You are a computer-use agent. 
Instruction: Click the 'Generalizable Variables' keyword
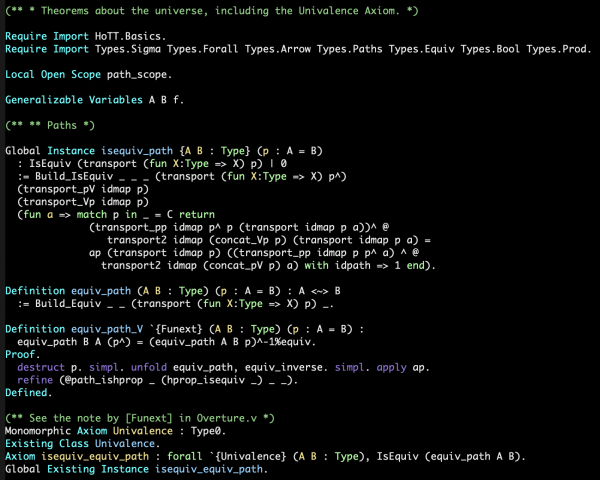74,100
